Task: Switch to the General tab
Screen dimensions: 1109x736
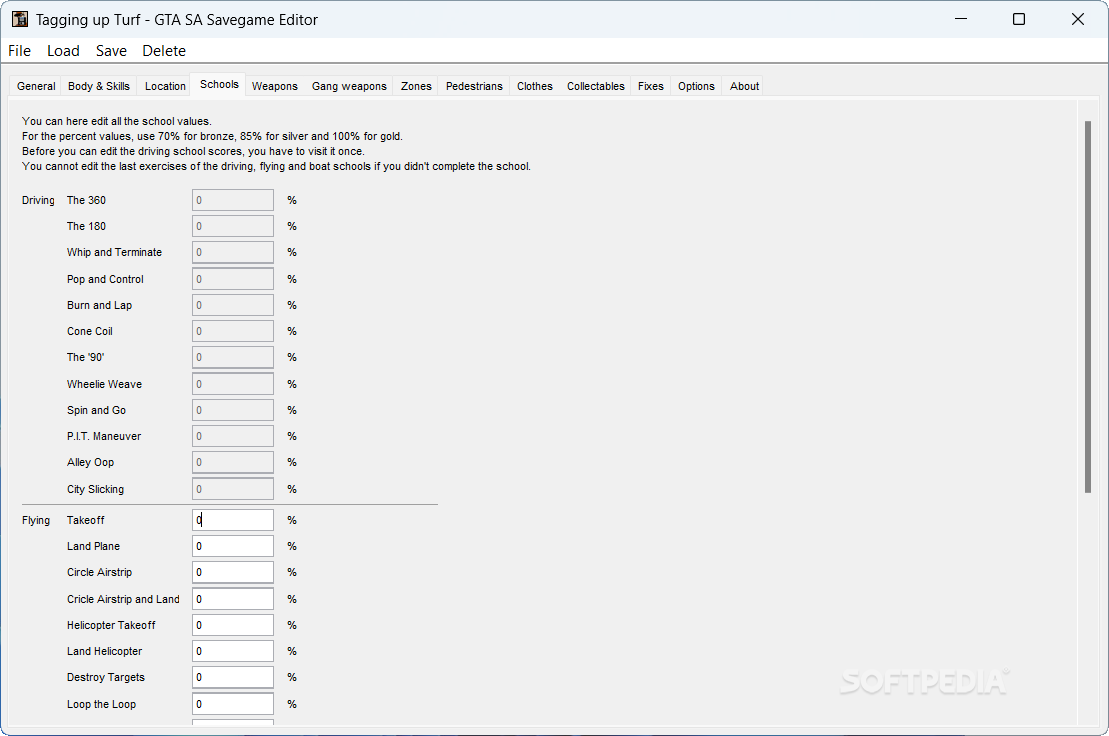Action: point(36,86)
